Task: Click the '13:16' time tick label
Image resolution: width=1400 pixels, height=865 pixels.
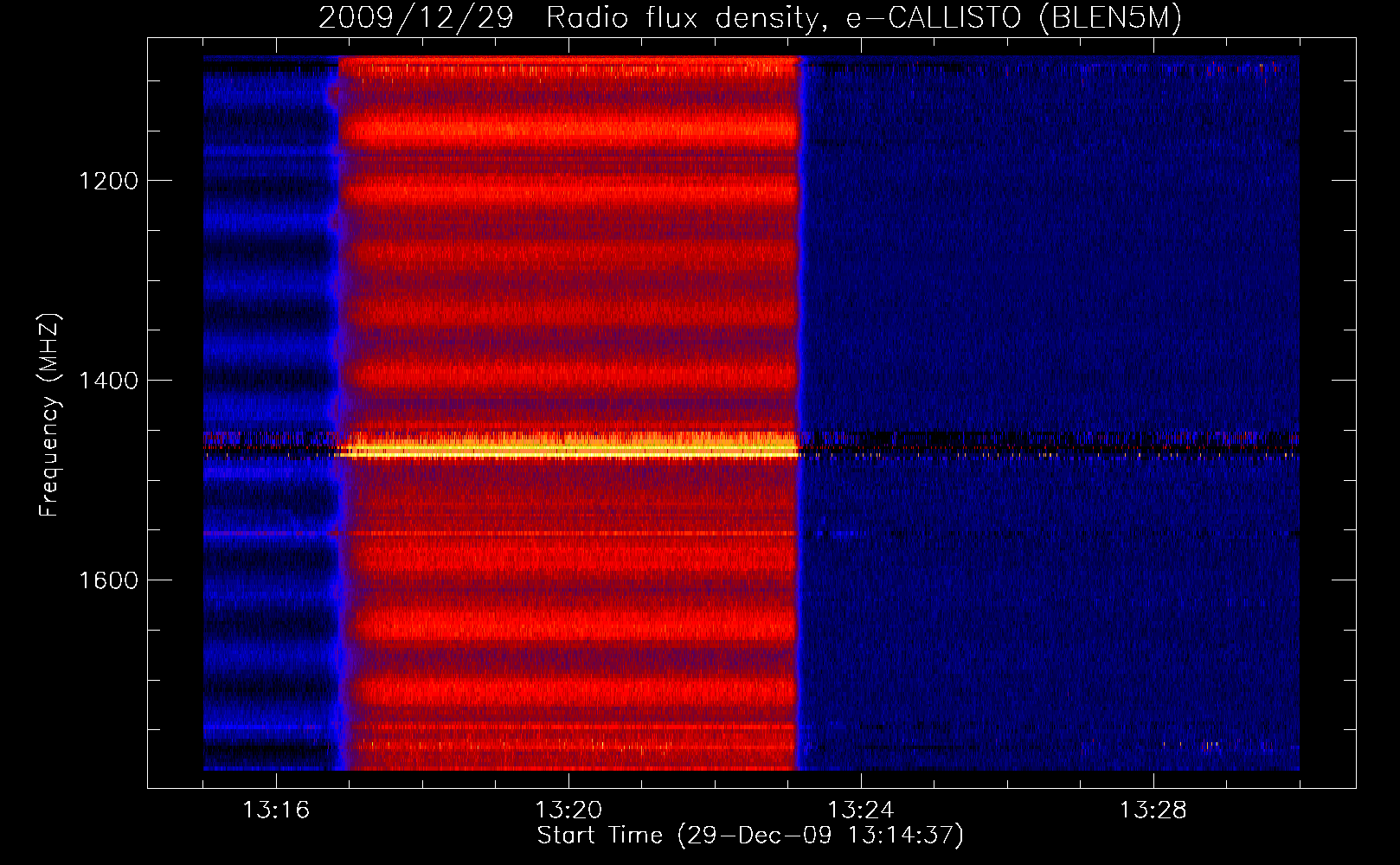Action: [276, 811]
